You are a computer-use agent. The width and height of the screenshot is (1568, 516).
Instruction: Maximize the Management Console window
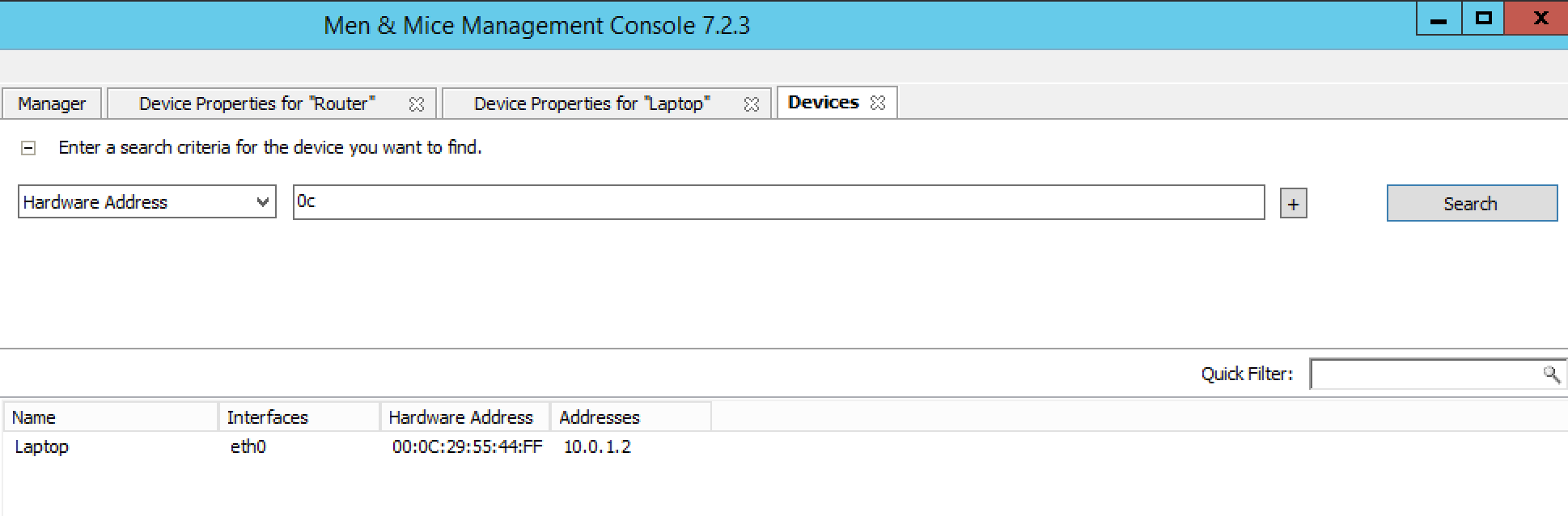(1483, 19)
